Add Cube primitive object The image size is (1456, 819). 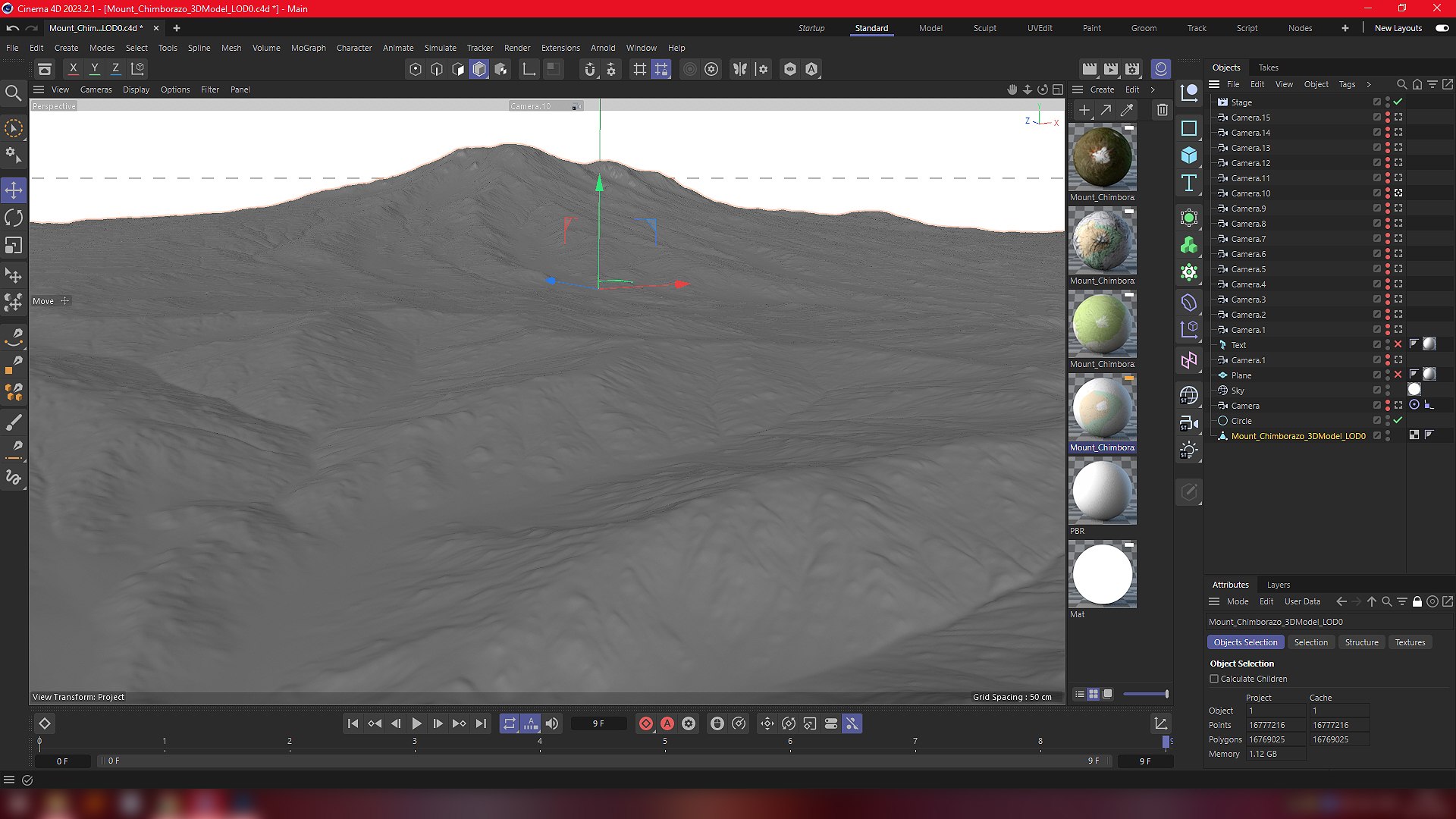[1189, 155]
